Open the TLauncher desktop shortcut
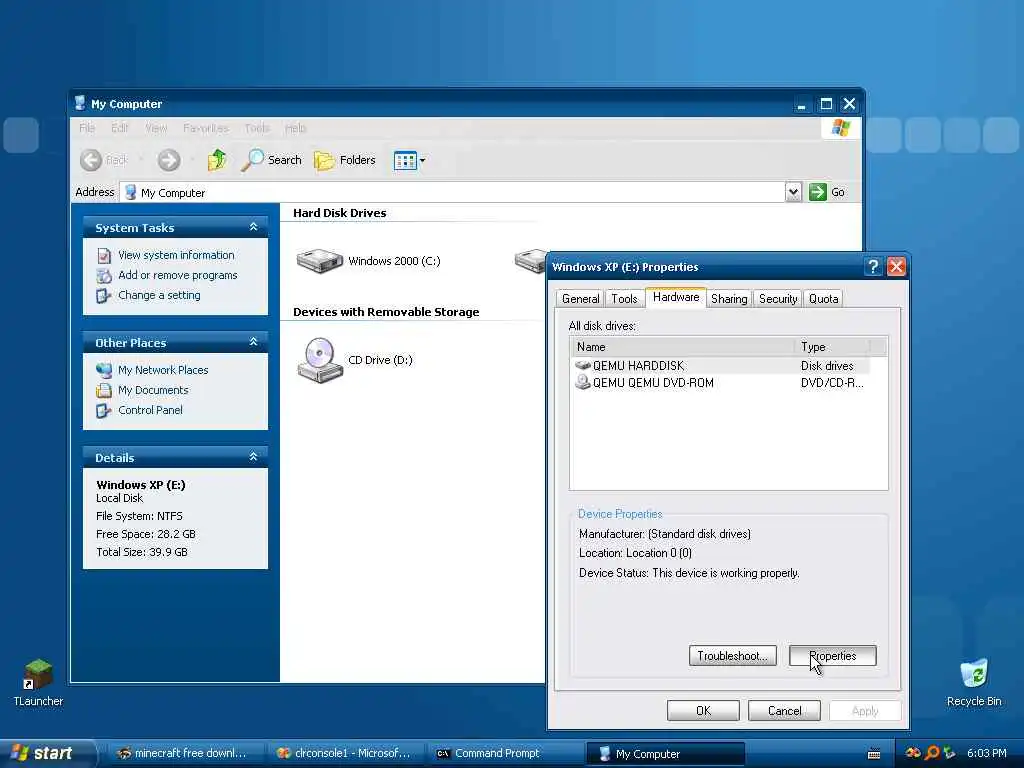Screen dimensions: 1024x768 point(39,682)
